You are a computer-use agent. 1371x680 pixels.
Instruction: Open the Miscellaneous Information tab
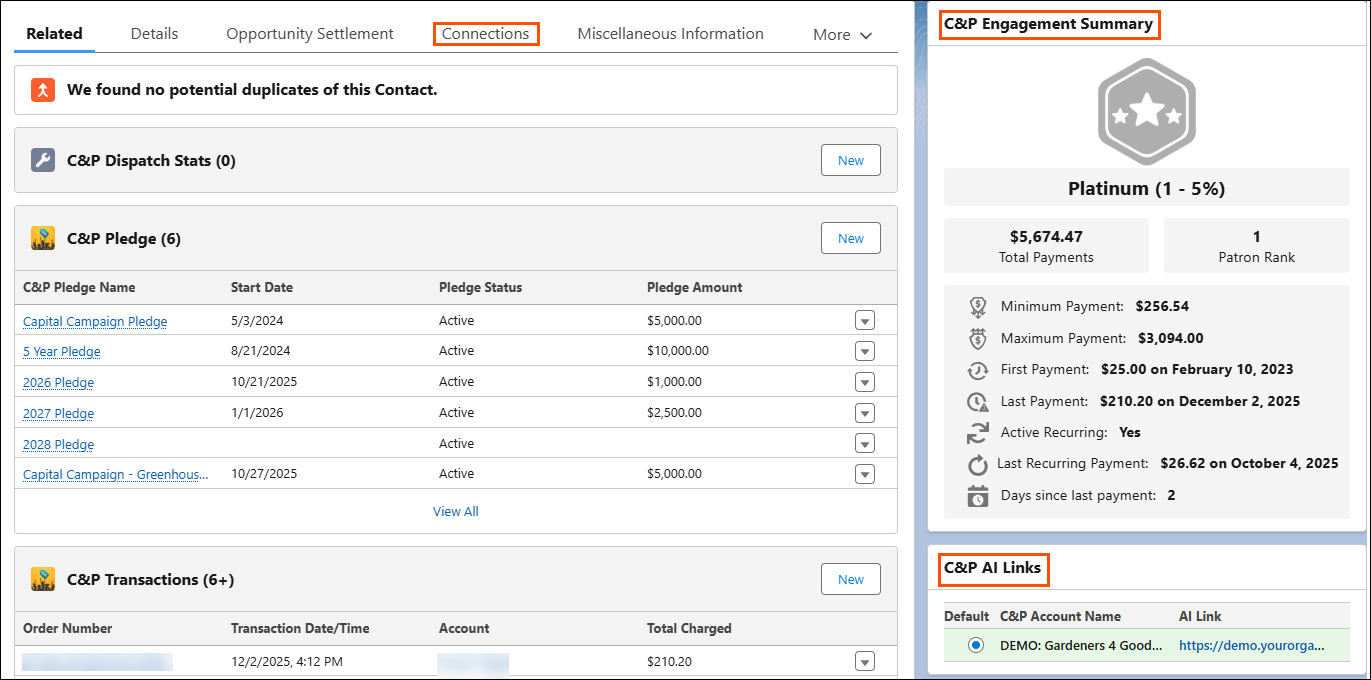[x=670, y=33]
